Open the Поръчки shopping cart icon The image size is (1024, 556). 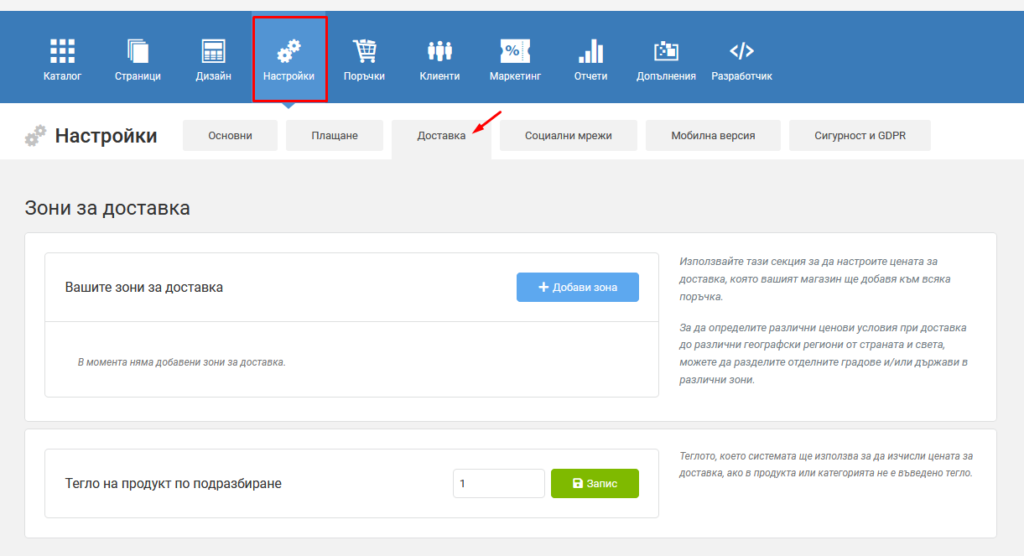click(364, 51)
